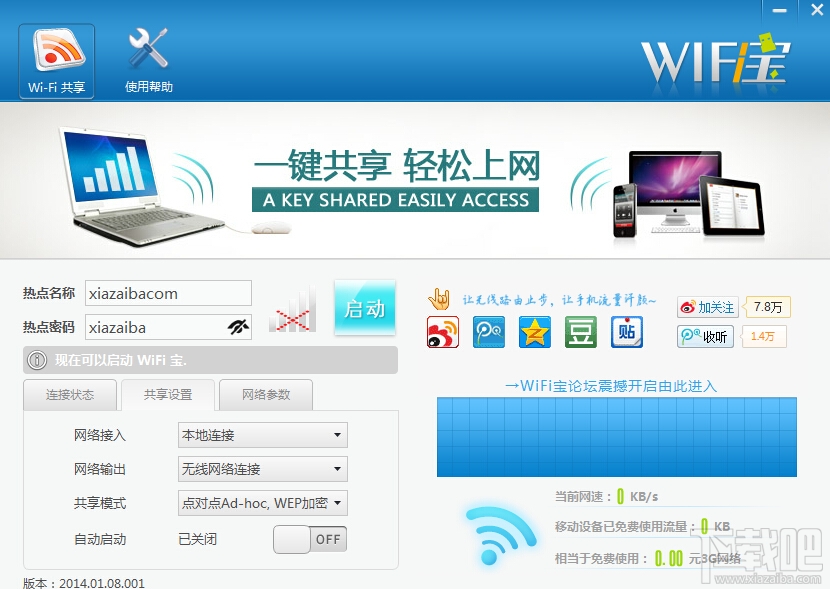Click the Tencent Weibo share icon

489,332
